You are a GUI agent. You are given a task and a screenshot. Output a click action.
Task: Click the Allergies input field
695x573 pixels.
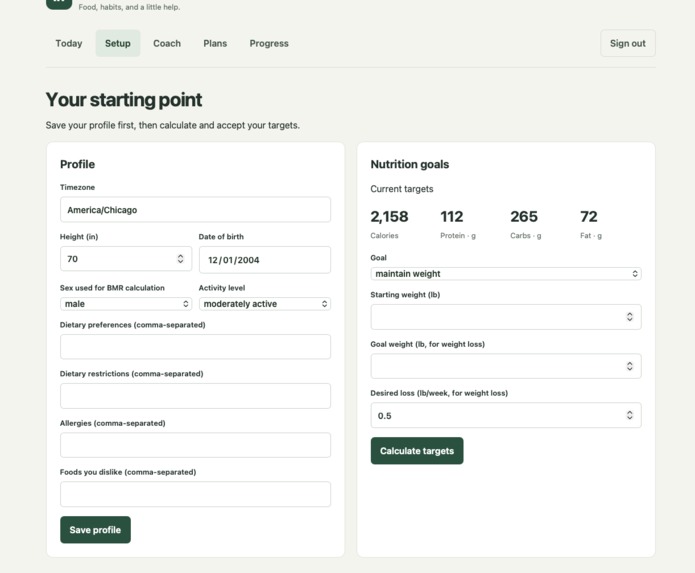point(195,445)
